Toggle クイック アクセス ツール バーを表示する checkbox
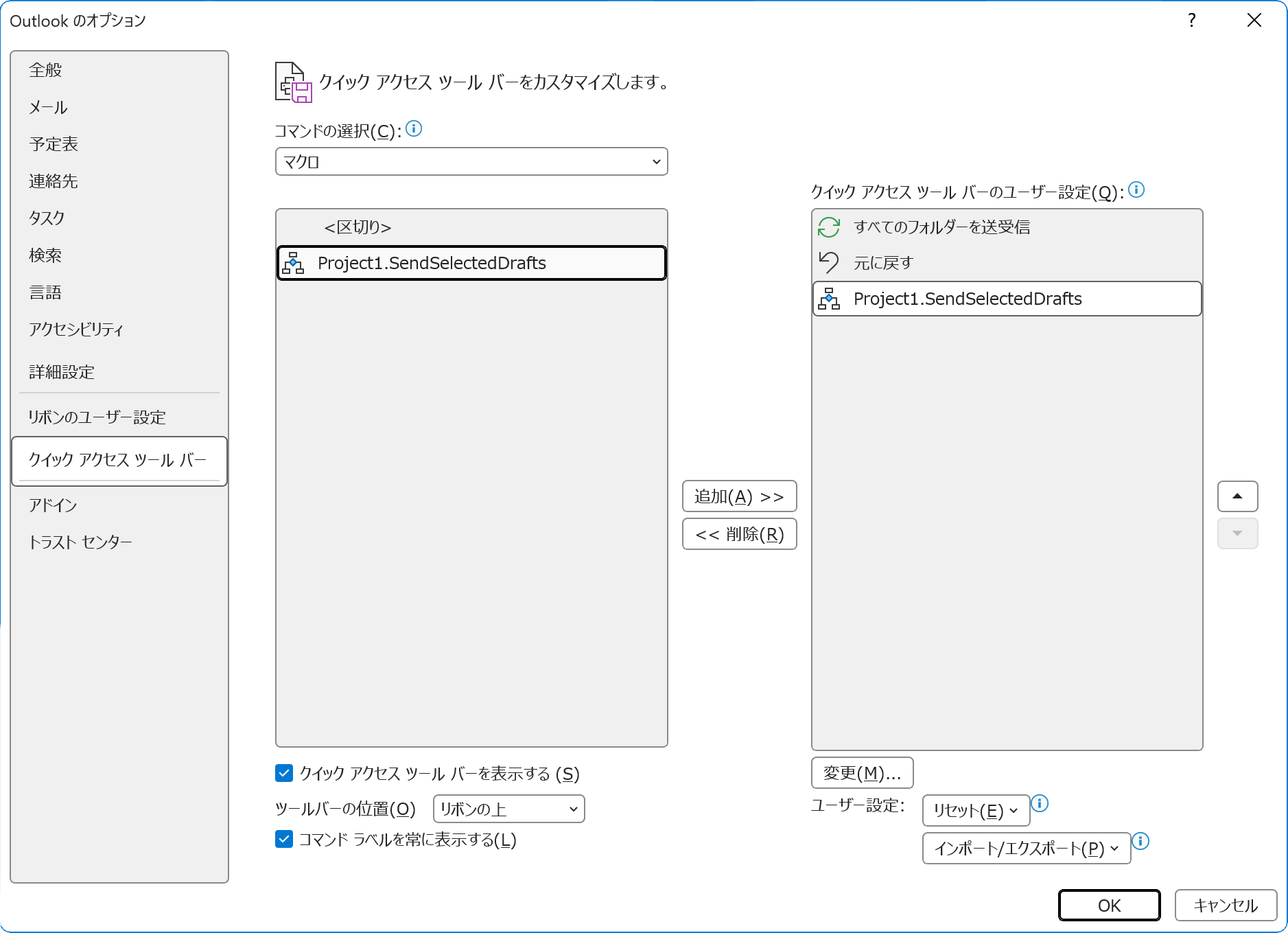 coord(284,774)
